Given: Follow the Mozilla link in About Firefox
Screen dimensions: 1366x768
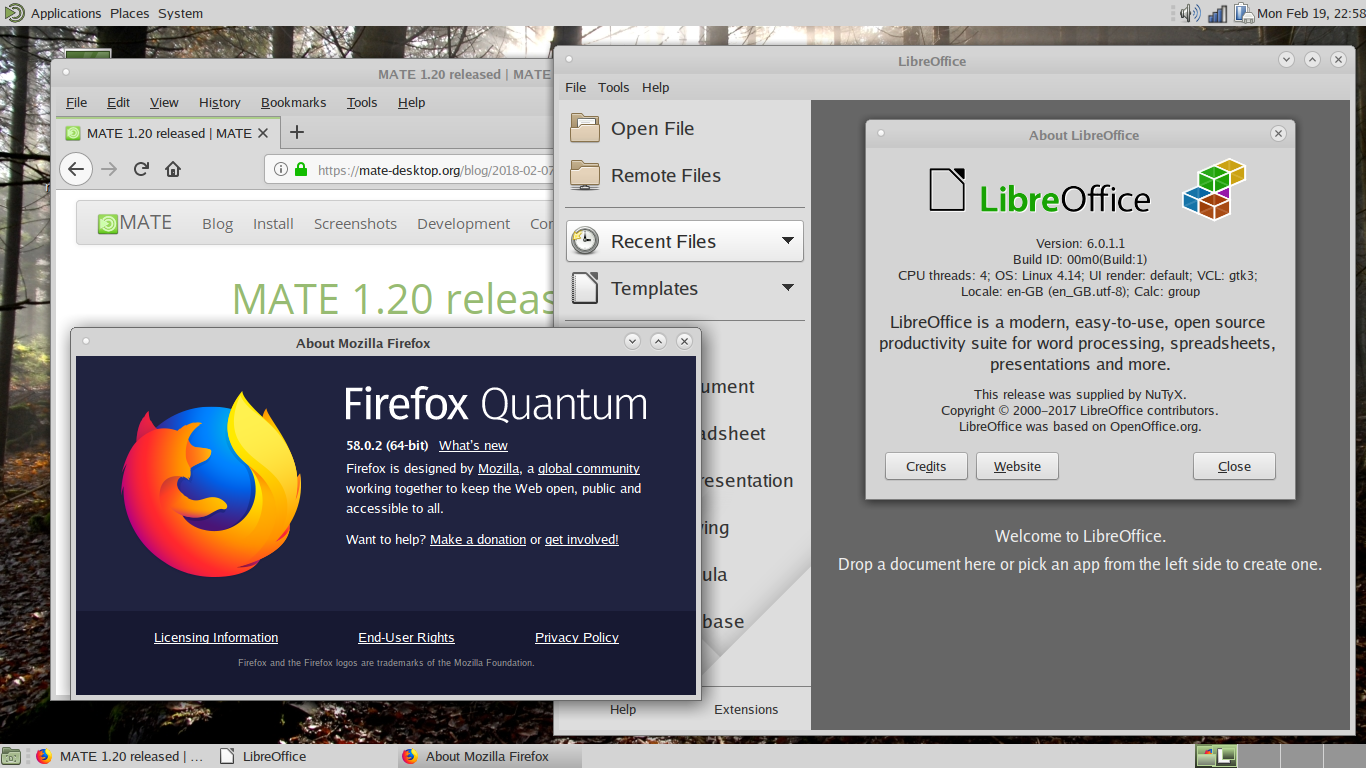Looking at the screenshot, I should [x=498, y=468].
